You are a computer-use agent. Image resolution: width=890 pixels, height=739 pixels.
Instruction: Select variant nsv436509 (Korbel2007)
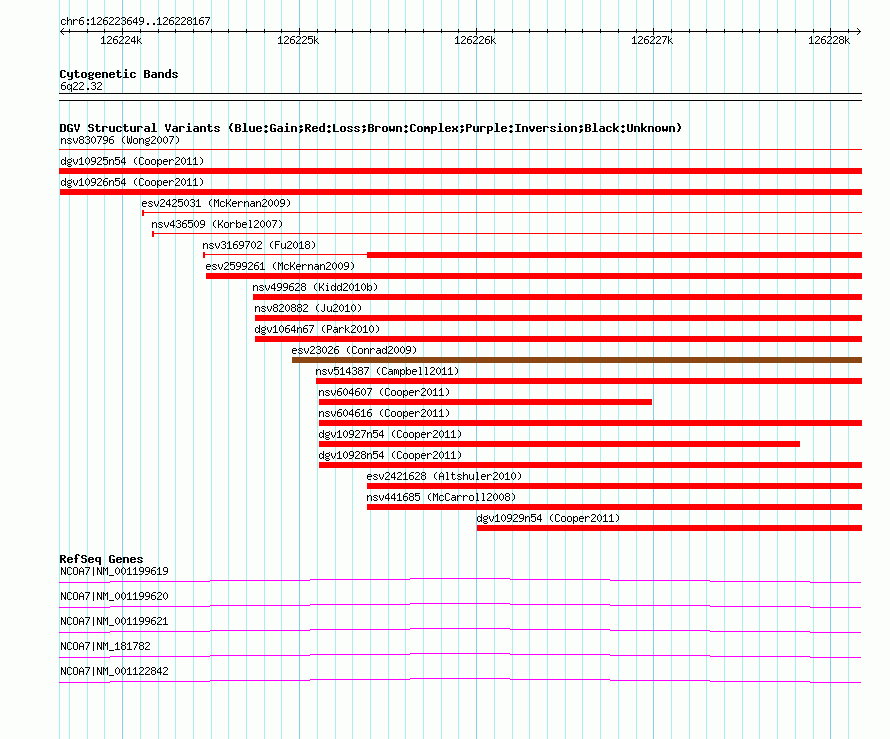pos(217,224)
